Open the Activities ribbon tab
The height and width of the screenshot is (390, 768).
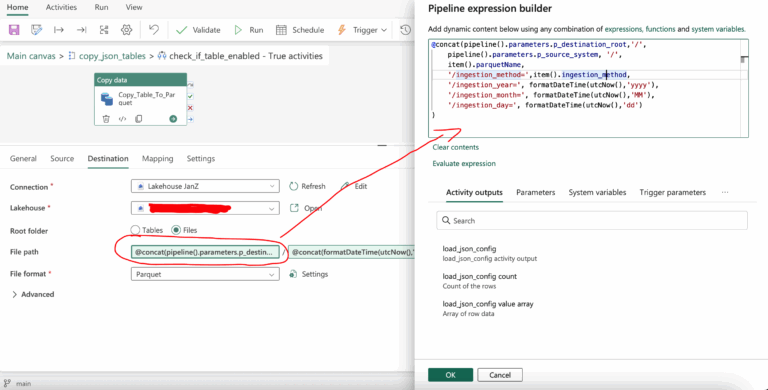pyautogui.click(x=61, y=7)
